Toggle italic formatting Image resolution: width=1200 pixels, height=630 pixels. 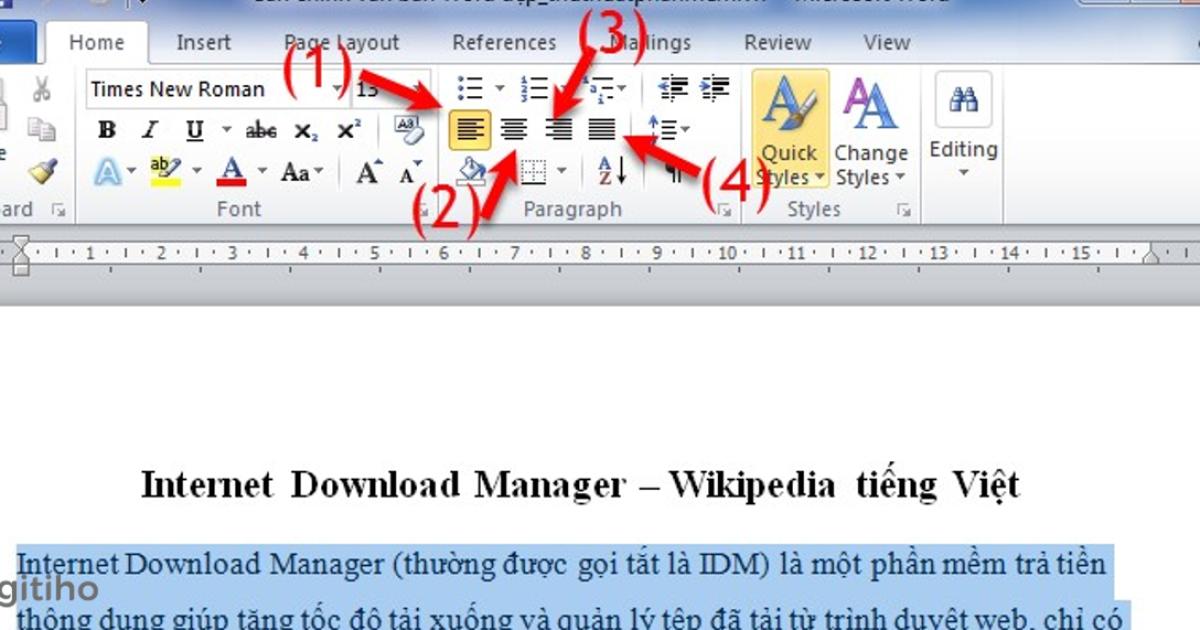pyautogui.click(x=149, y=129)
